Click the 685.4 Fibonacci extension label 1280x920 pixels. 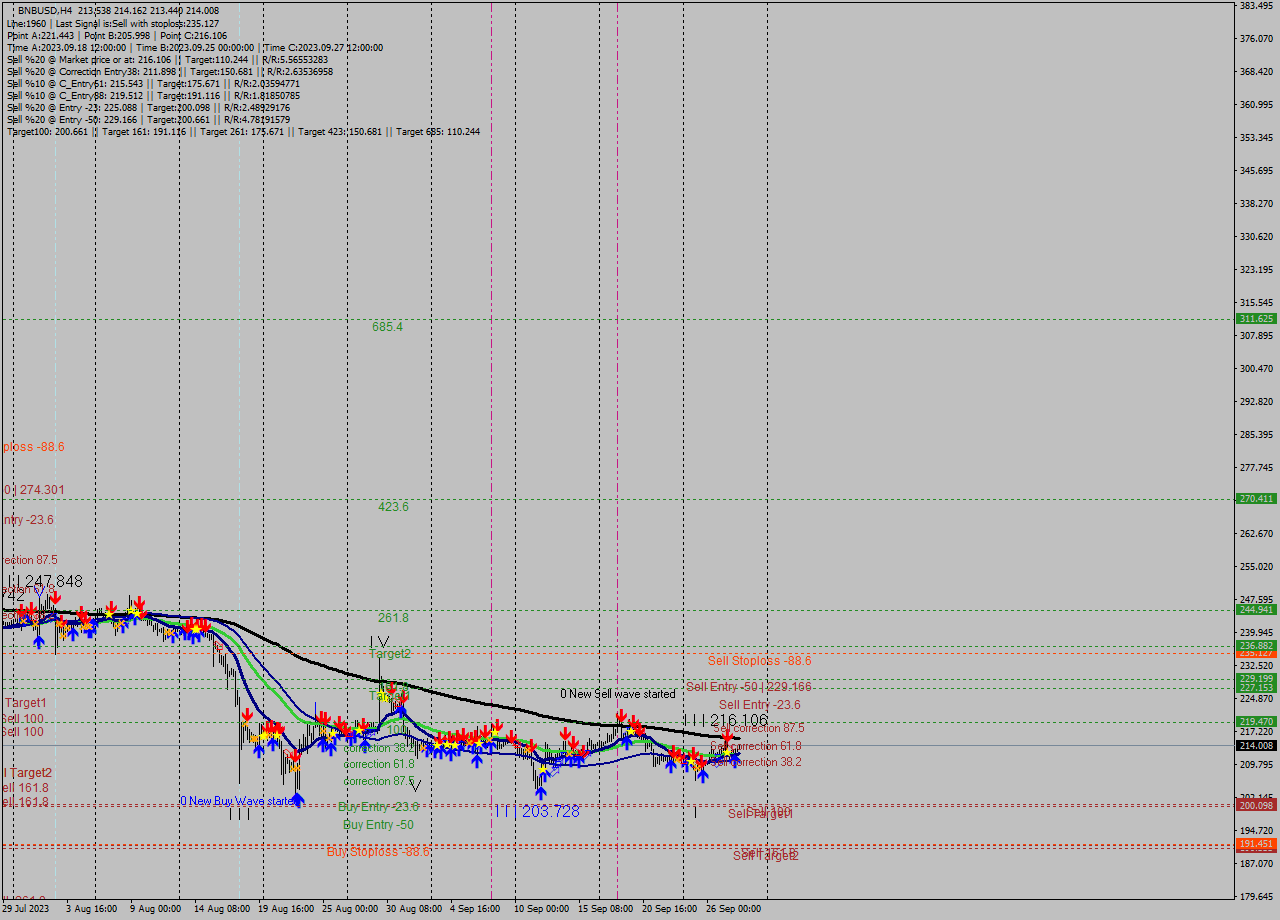click(x=385, y=326)
